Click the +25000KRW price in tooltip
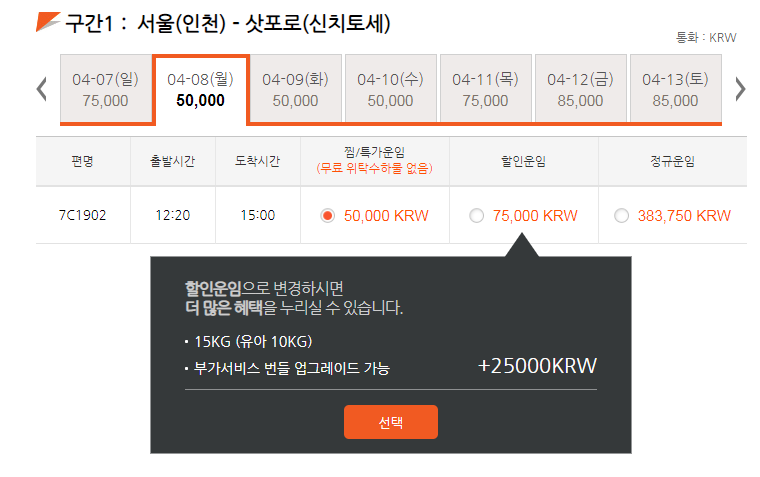760x477 pixels. (x=537, y=366)
